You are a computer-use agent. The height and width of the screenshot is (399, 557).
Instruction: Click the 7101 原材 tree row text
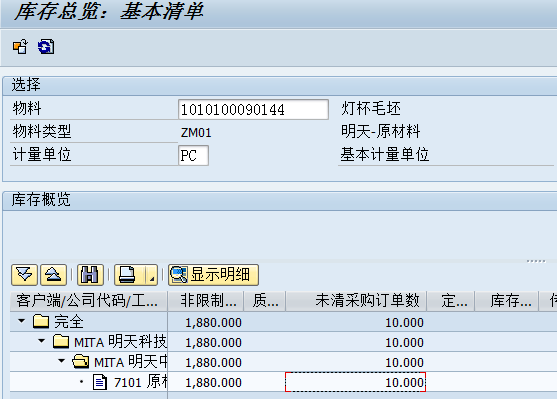[x=140, y=382]
